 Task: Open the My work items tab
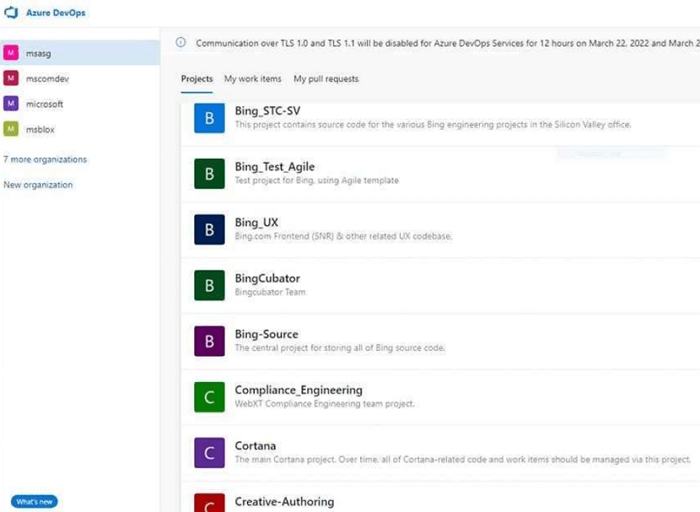[x=253, y=79]
